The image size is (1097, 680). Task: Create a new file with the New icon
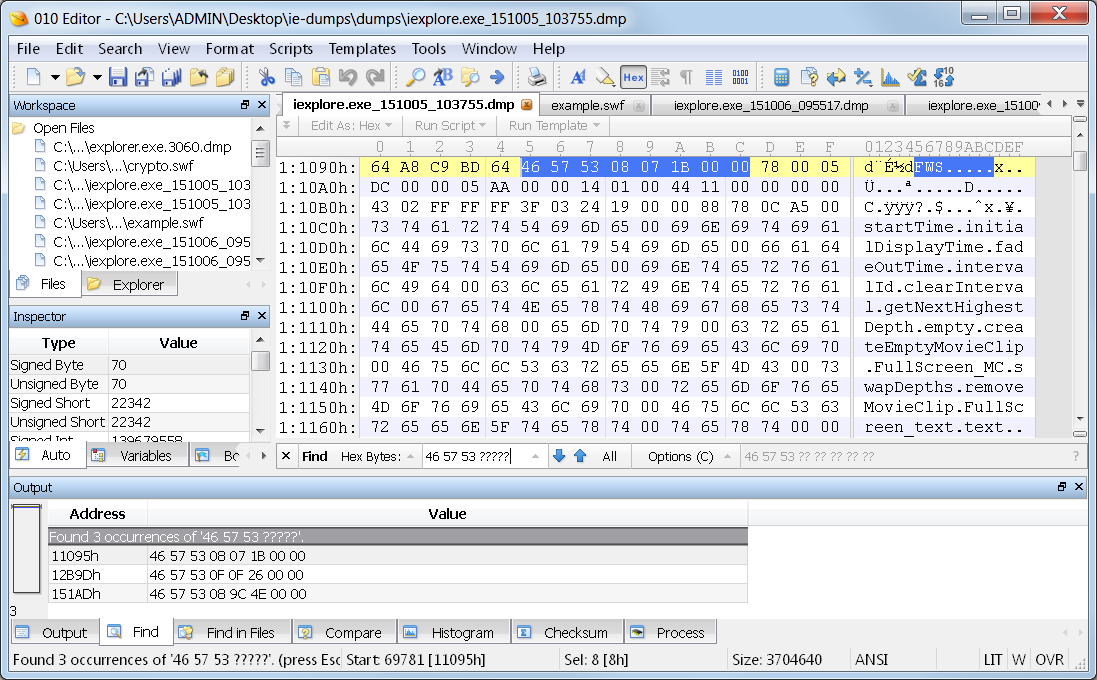pos(33,77)
